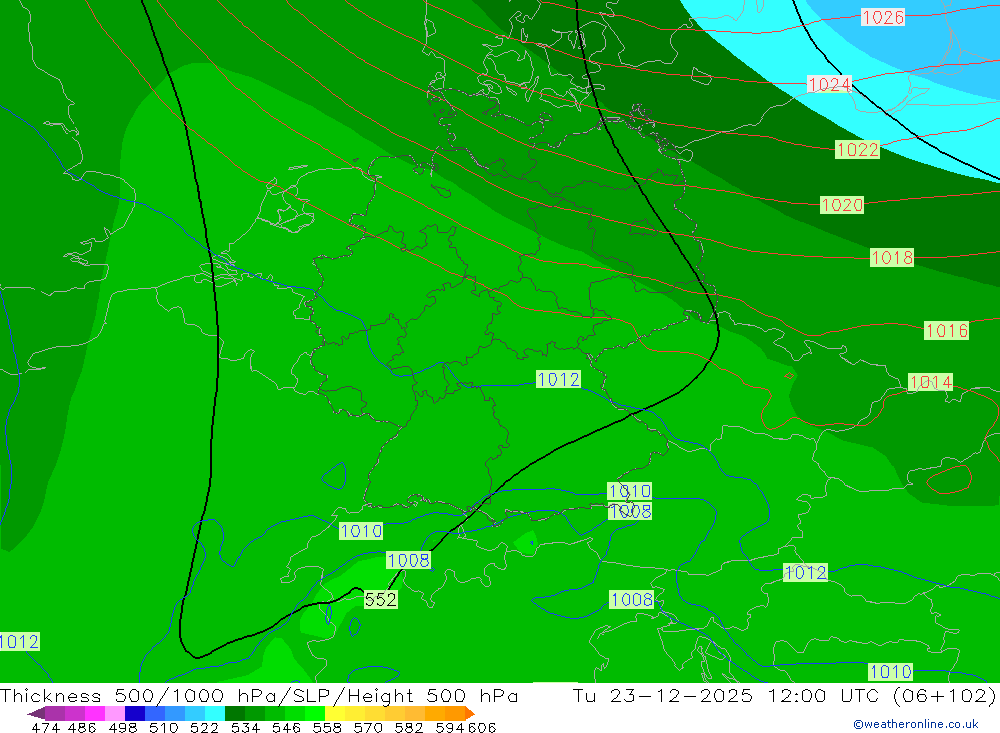Select the 1010 label beside the 1008 label above 552

pos(361,531)
